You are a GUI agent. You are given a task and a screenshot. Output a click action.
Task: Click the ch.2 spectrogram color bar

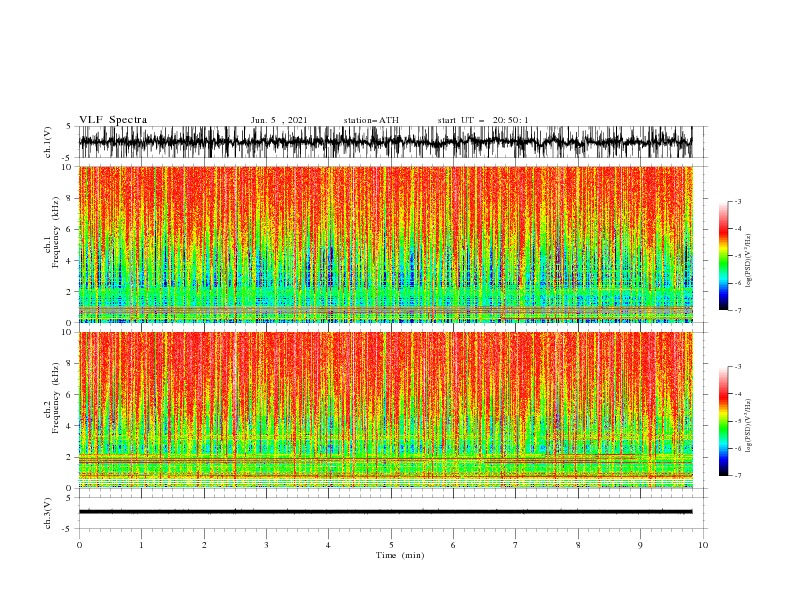coord(723,421)
